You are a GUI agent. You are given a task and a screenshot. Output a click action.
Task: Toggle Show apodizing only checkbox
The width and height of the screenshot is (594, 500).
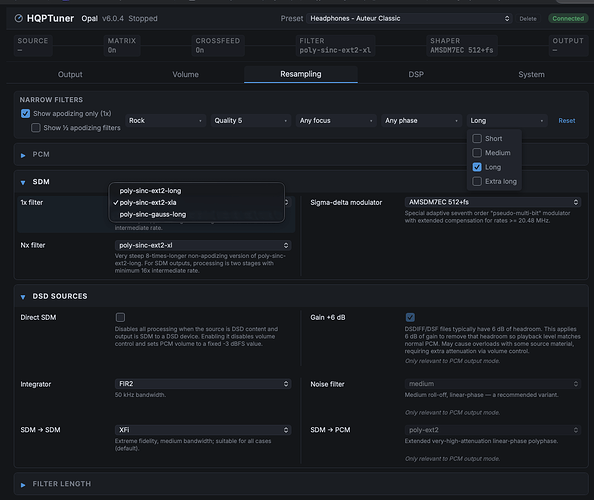coord(25,114)
